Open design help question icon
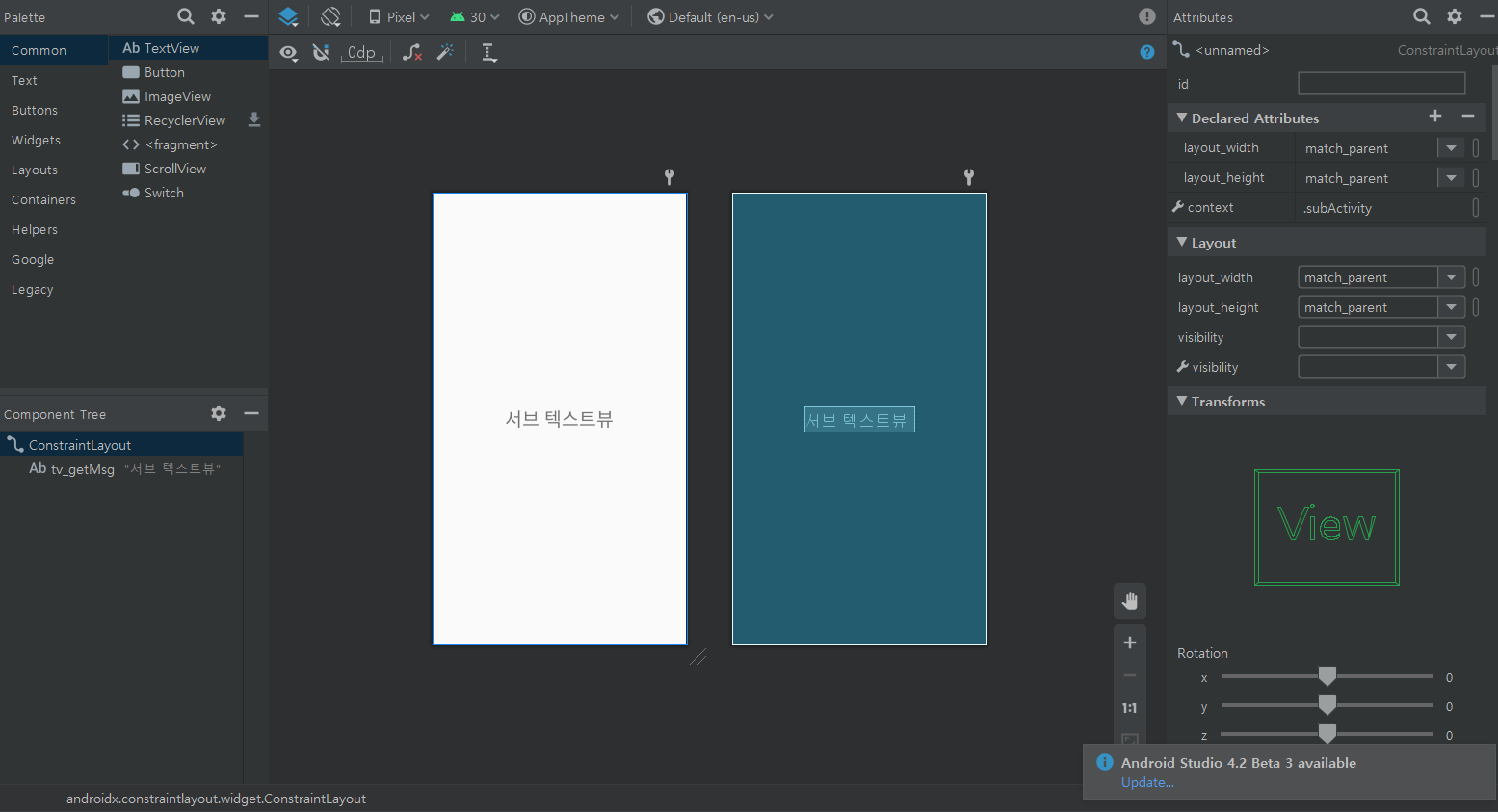 [x=1146, y=52]
